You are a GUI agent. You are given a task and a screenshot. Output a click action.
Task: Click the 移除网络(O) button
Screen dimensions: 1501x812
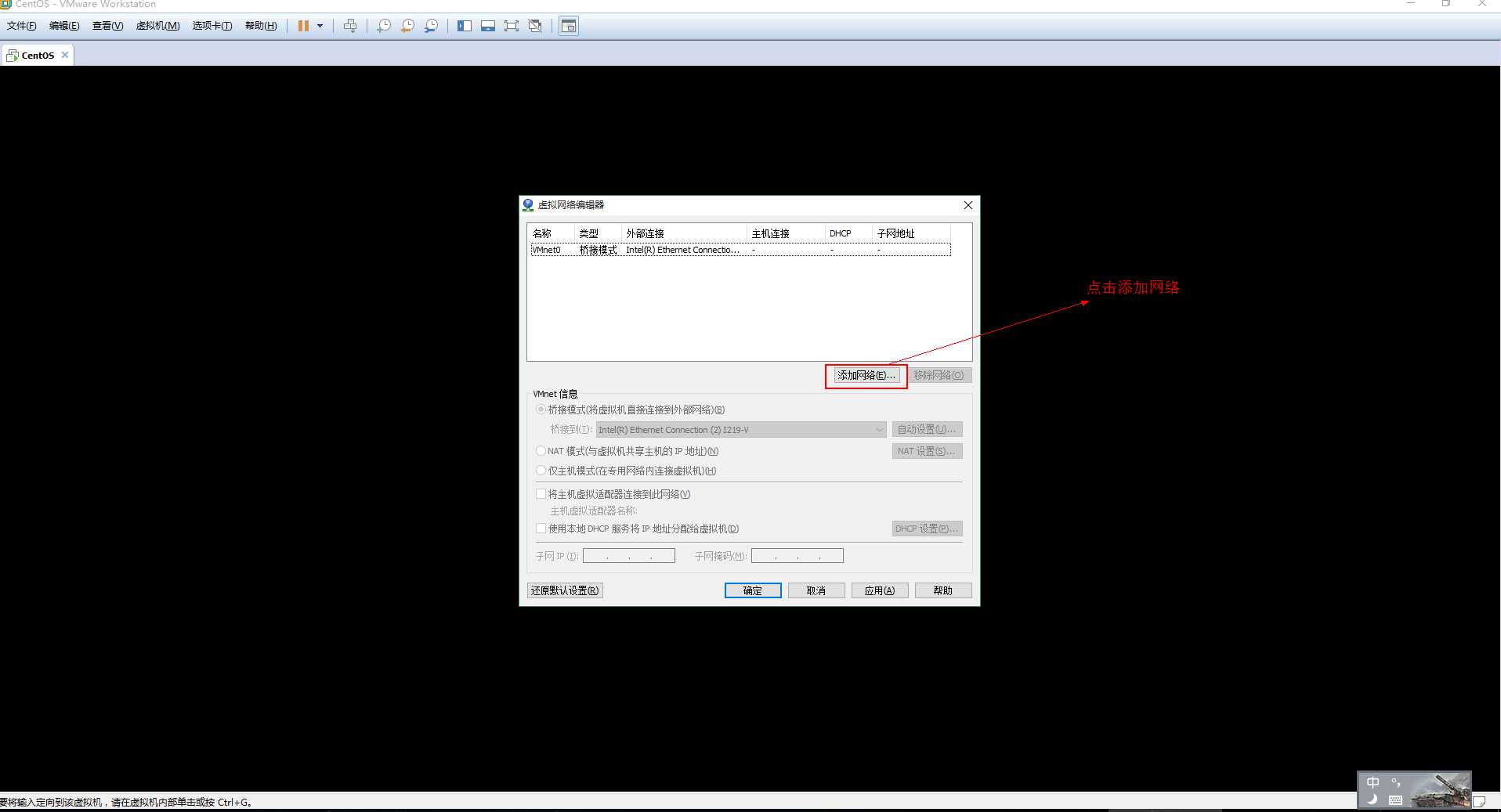pos(939,375)
